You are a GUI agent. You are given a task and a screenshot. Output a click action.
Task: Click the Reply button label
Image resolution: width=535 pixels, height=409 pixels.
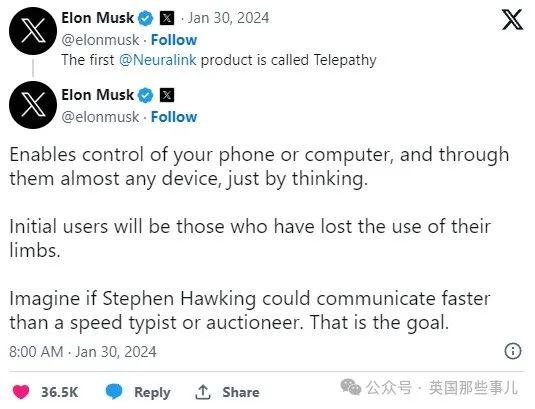tap(152, 392)
